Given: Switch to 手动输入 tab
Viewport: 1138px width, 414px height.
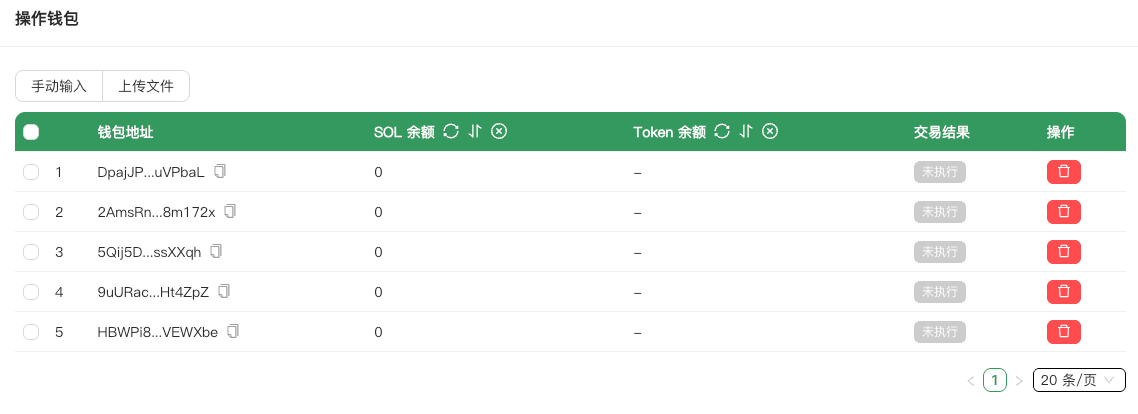Looking at the screenshot, I should (x=59, y=86).
